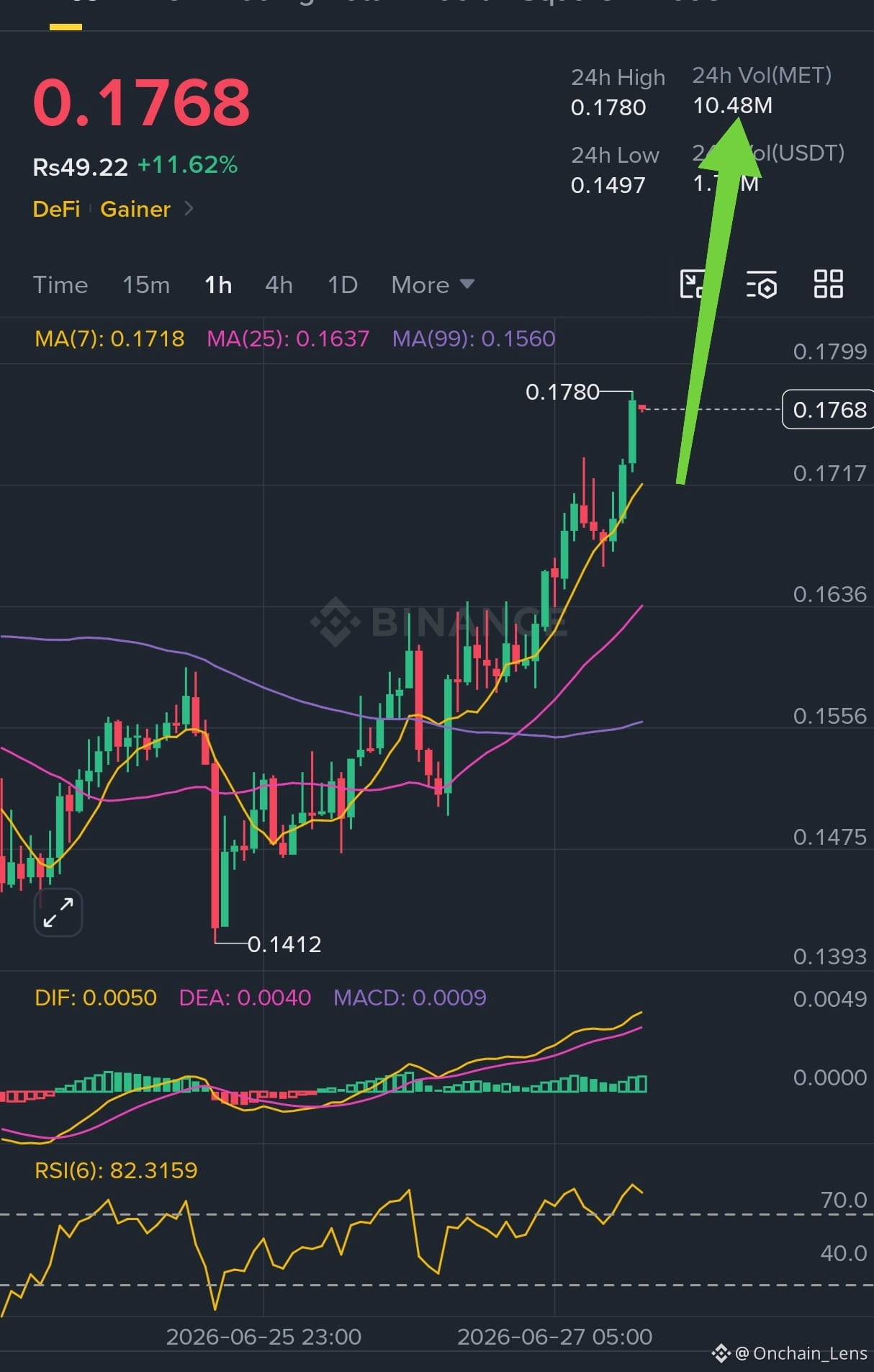874x1372 pixels.
Task: Open the Gainer tag
Action: [x=135, y=209]
